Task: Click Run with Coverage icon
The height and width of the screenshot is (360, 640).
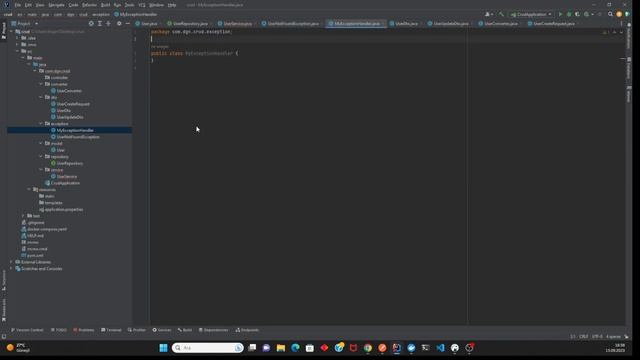Action: [577, 14]
